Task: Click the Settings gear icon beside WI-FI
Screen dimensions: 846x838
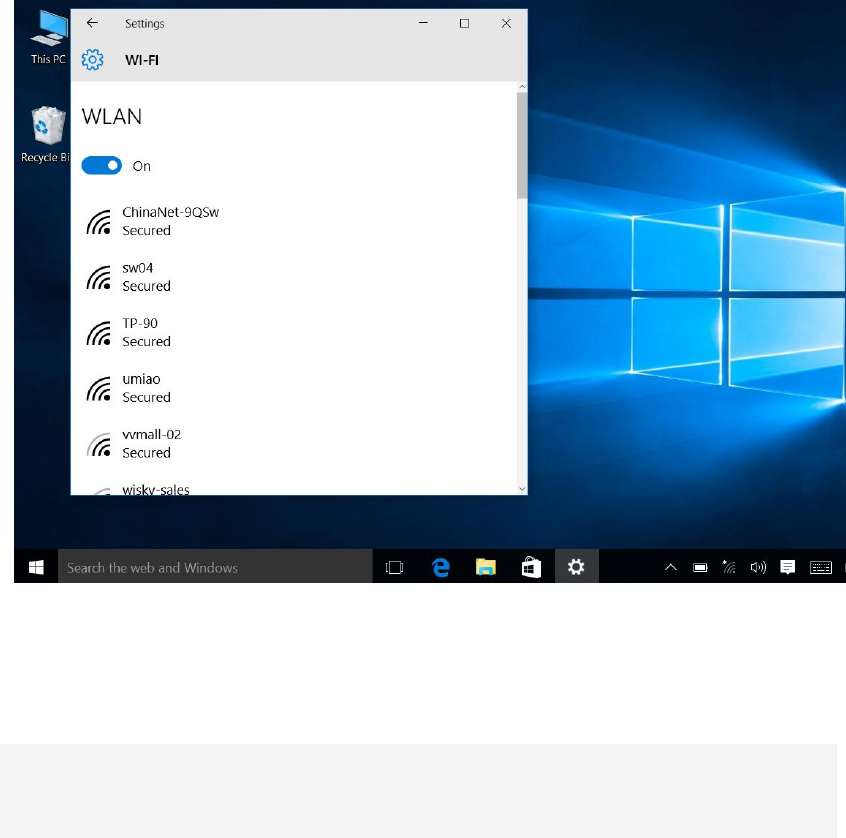Action: click(92, 60)
